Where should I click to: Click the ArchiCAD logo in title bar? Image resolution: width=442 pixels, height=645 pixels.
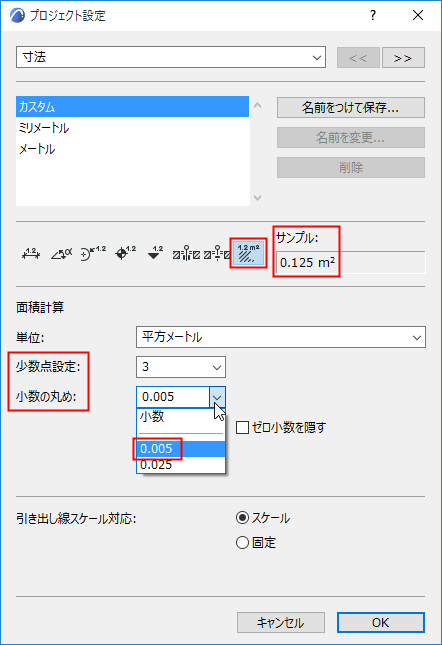(17, 15)
